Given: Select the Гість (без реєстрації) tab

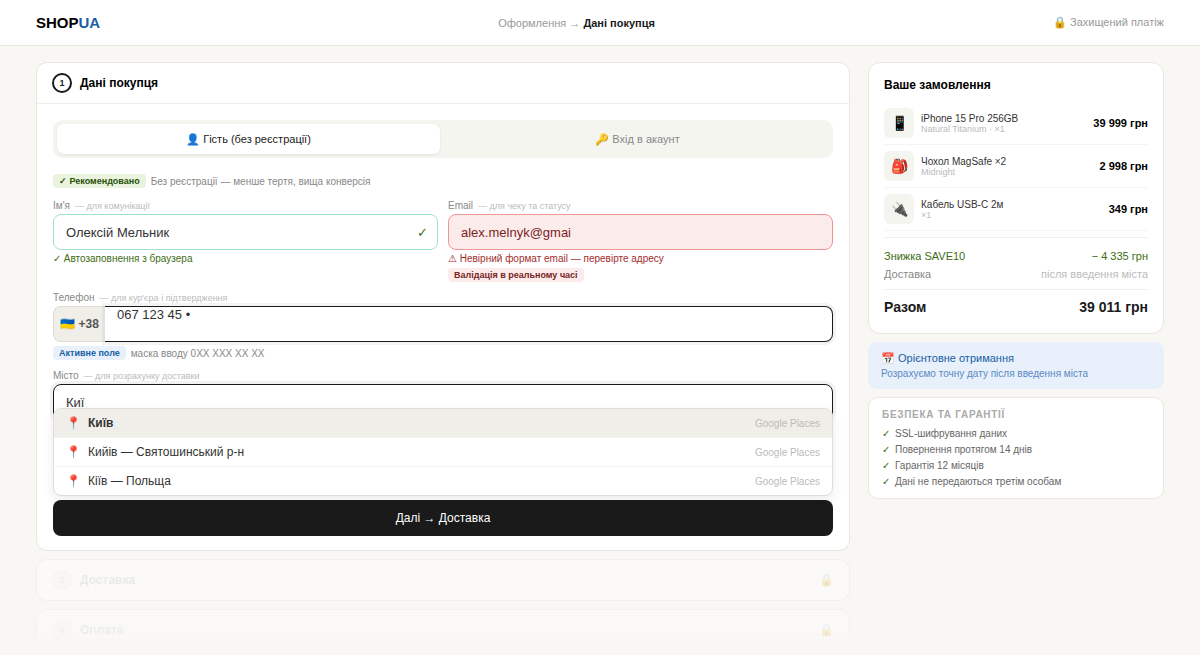Looking at the screenshot, I should pyautogui.click(x=248, y=139).
